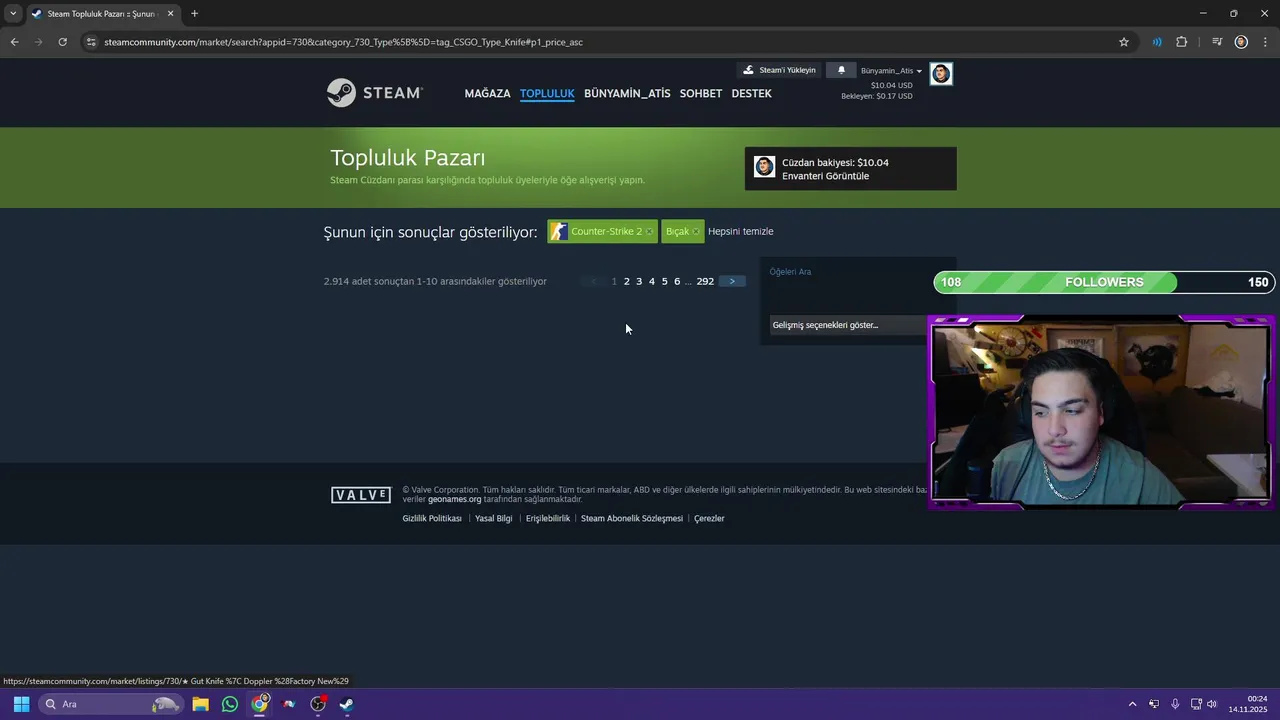Remove the Counter-Strike 2 filter tag
The image size is (1280, 720).
click(x=649, y=232)
